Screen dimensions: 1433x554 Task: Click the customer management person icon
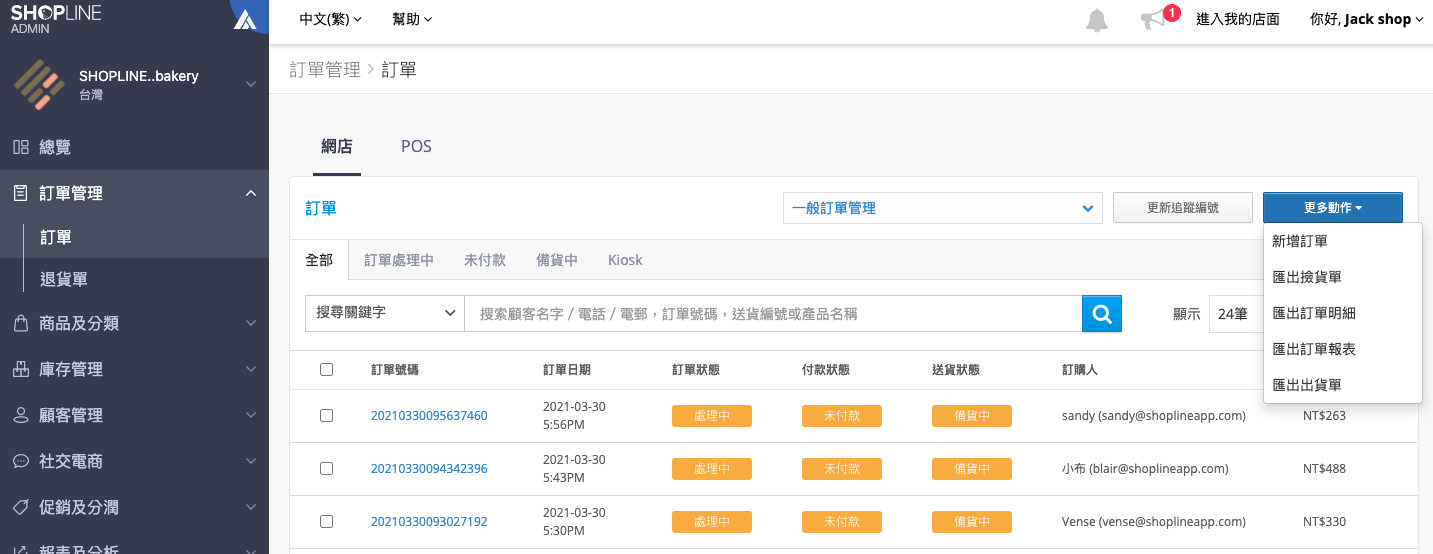(20, 415)
